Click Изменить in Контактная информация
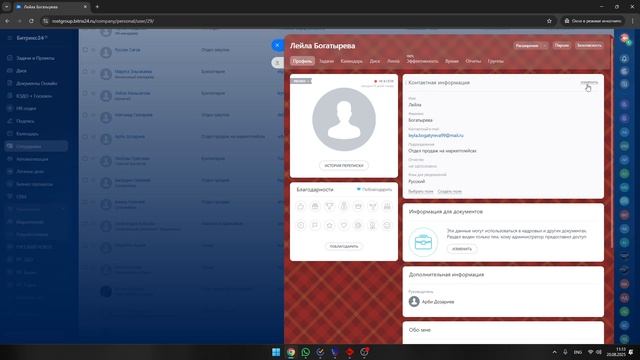640x360 pixels. [x=589, y=82]
